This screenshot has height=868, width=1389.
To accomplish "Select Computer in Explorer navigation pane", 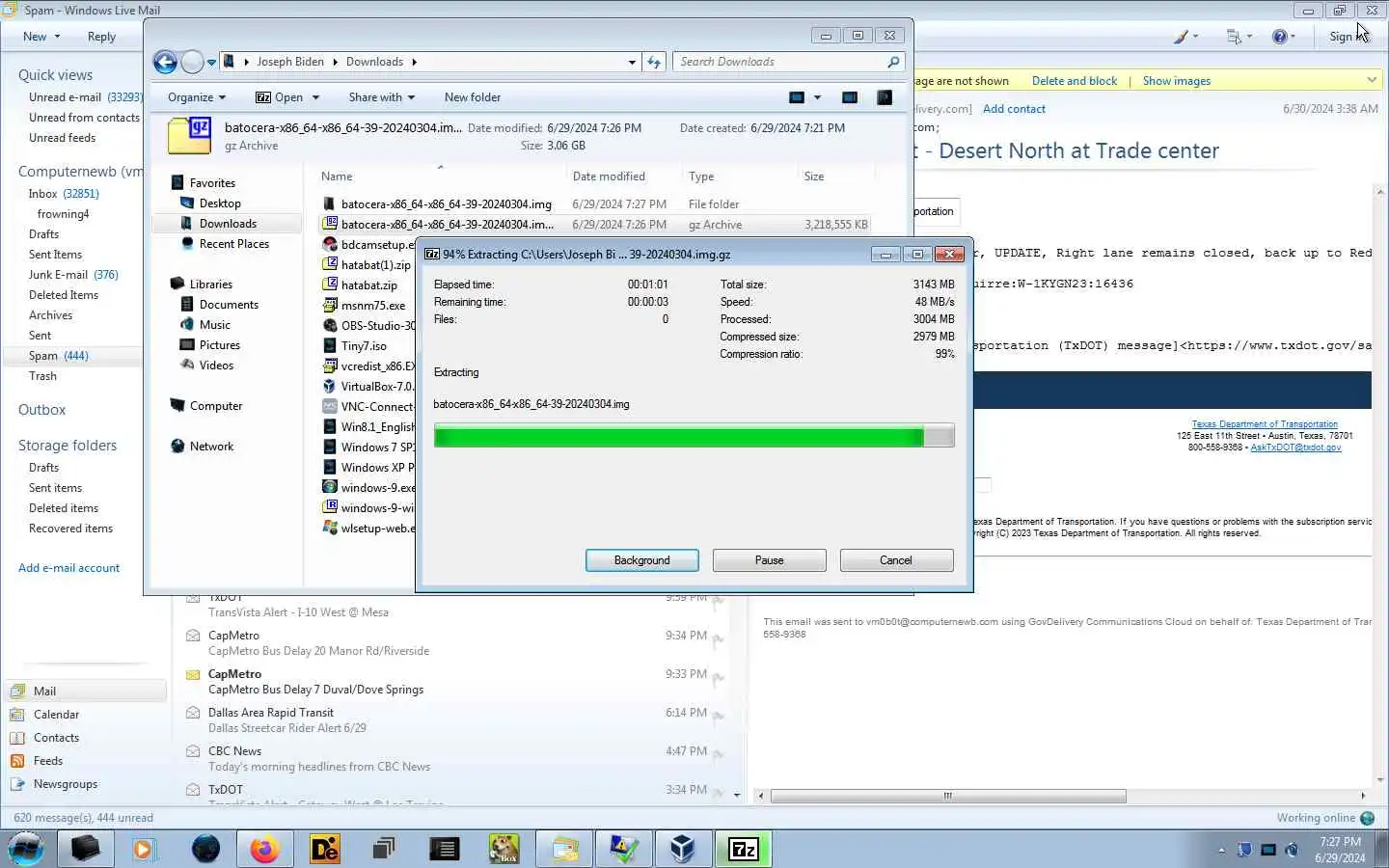I will pos(216,406).
